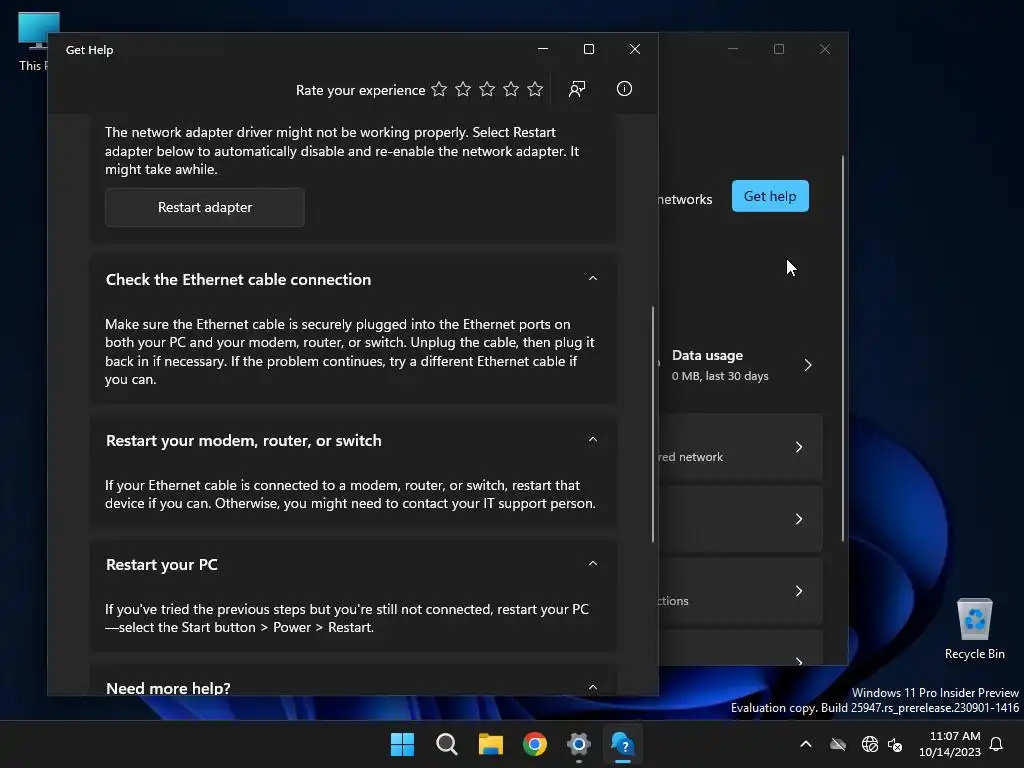Rate experience with fourth star
1024x768 pixels.
511,89
